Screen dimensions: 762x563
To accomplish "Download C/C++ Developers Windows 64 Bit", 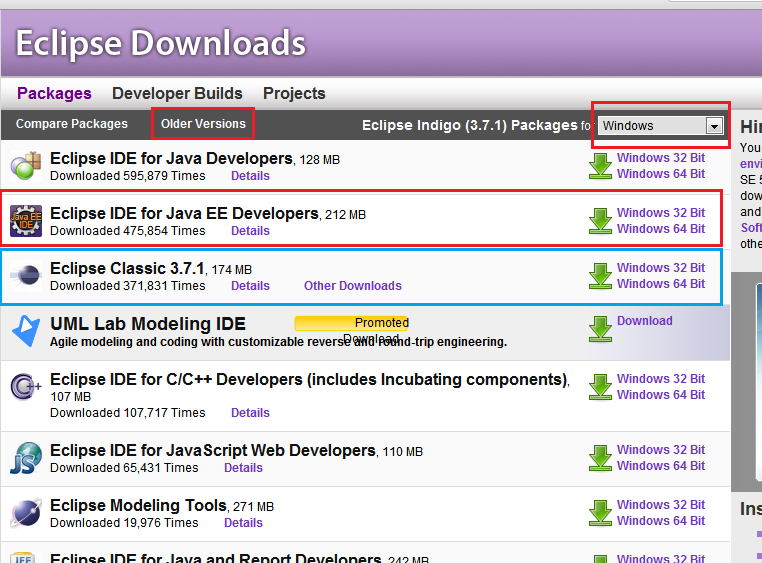I will click(x=661, y=395).
